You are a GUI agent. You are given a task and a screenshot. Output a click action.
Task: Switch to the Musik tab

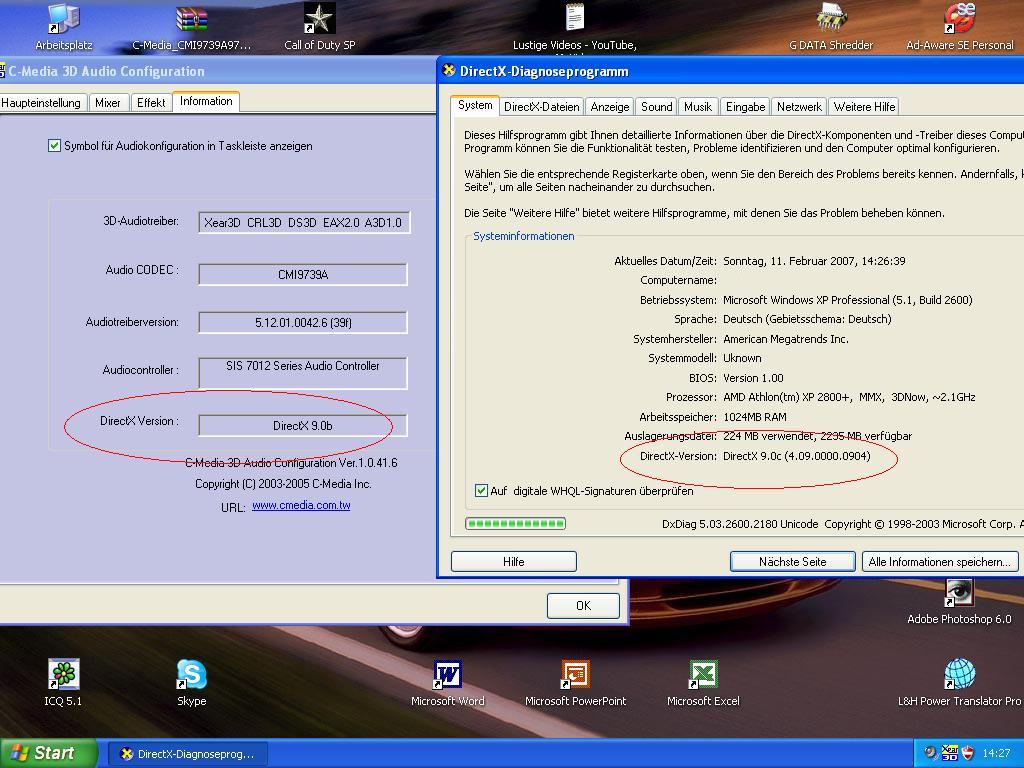[698, 106]
